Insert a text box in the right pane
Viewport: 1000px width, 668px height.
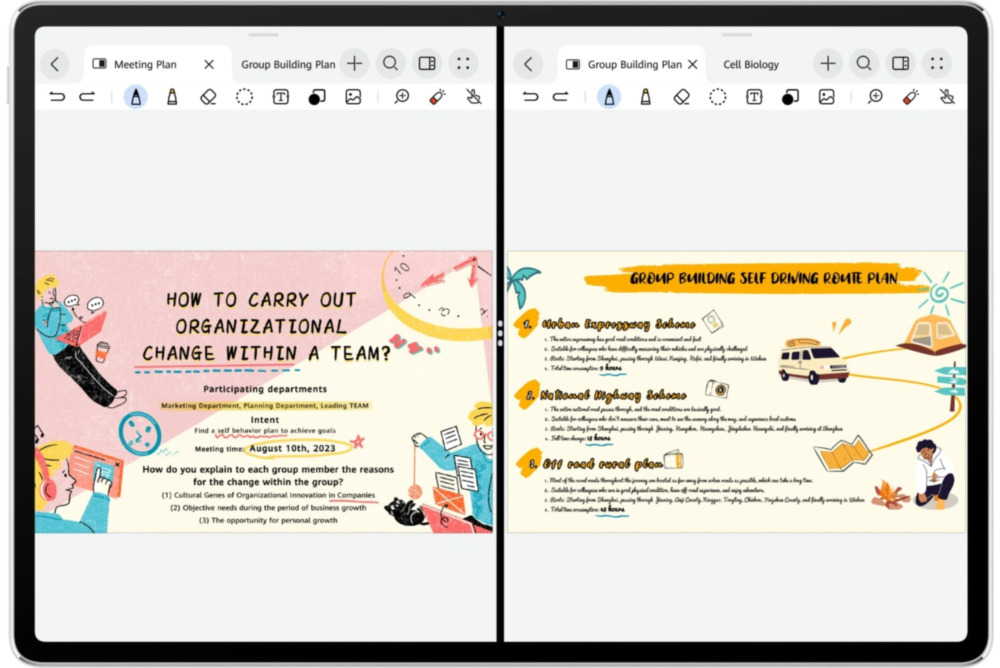point(754,97)
